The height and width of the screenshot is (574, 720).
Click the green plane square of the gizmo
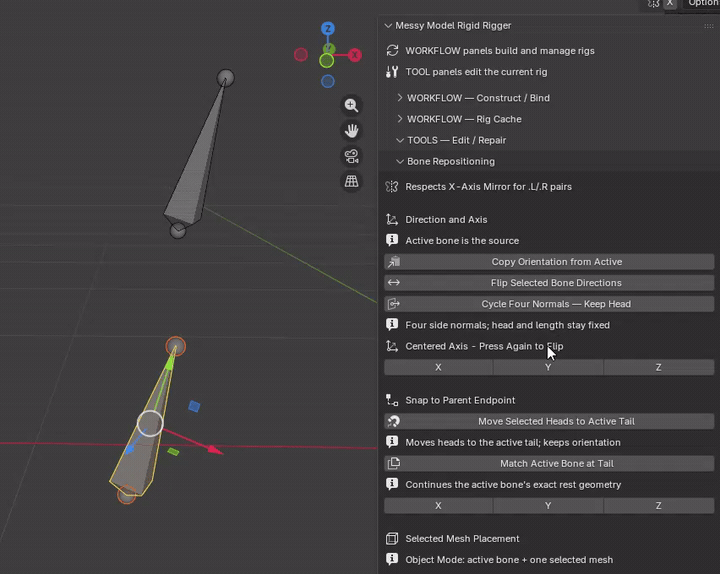[x=173, y=452]
